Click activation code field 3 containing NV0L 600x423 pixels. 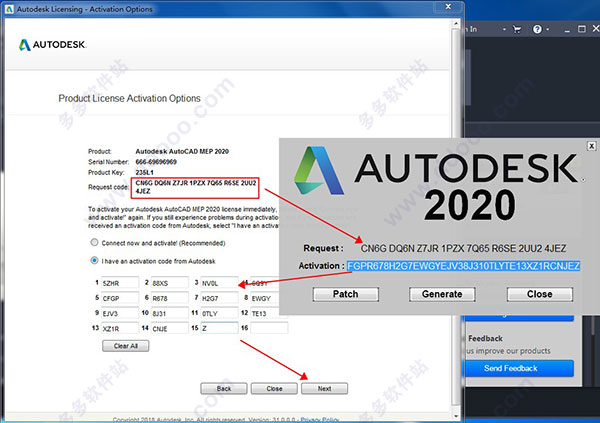pyautogui.click(x=219, y=283)
